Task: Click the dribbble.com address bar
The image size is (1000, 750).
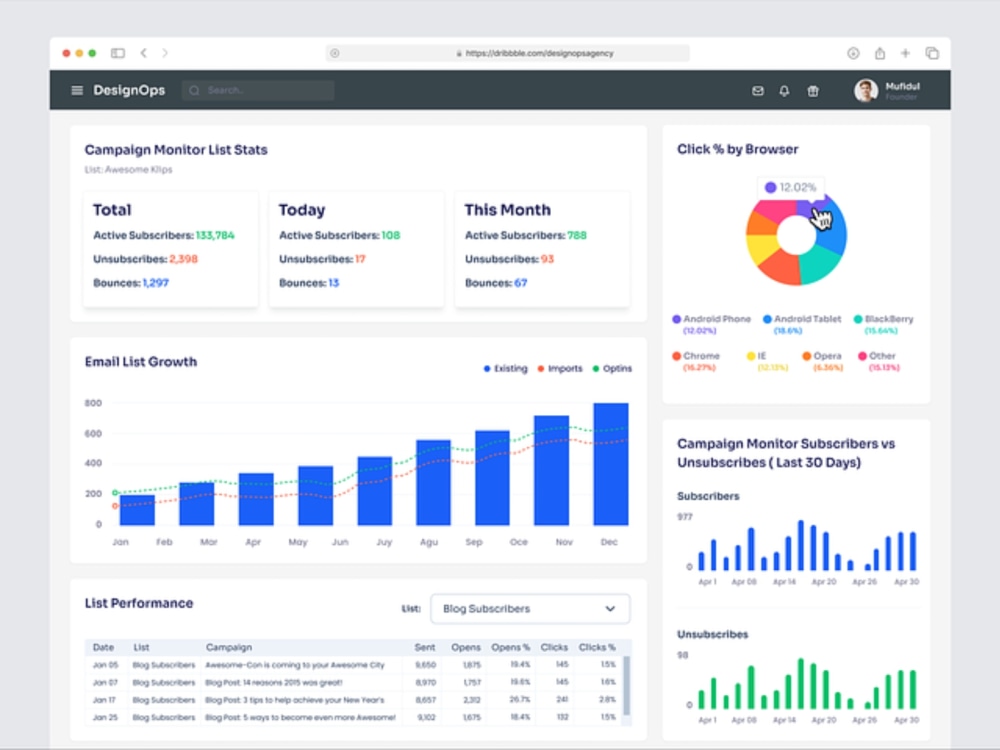Action: coord(508,53)
